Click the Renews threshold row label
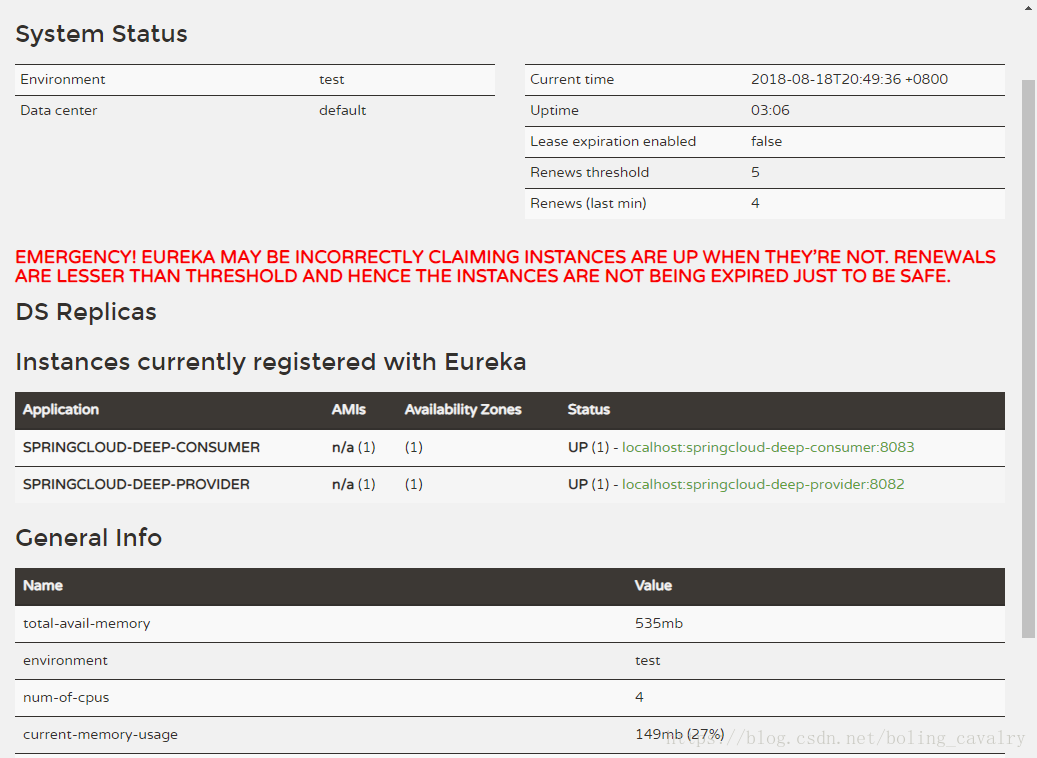1037x758 pixels. tap(589, 172)
